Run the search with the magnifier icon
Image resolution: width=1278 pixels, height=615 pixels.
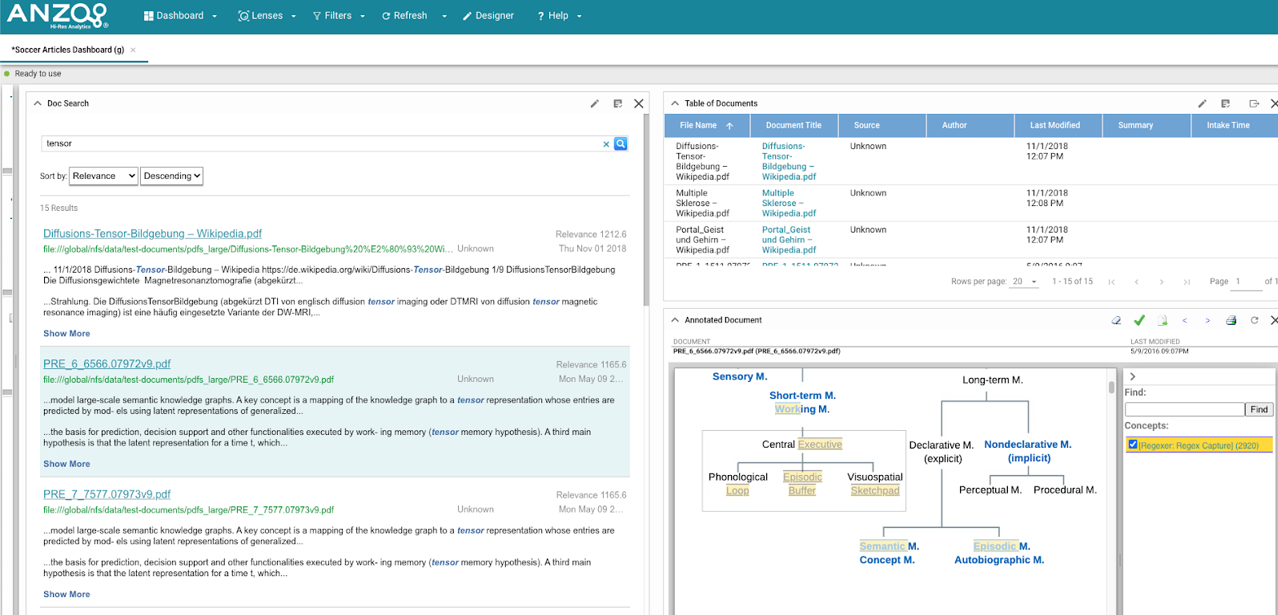coord(620,144)
